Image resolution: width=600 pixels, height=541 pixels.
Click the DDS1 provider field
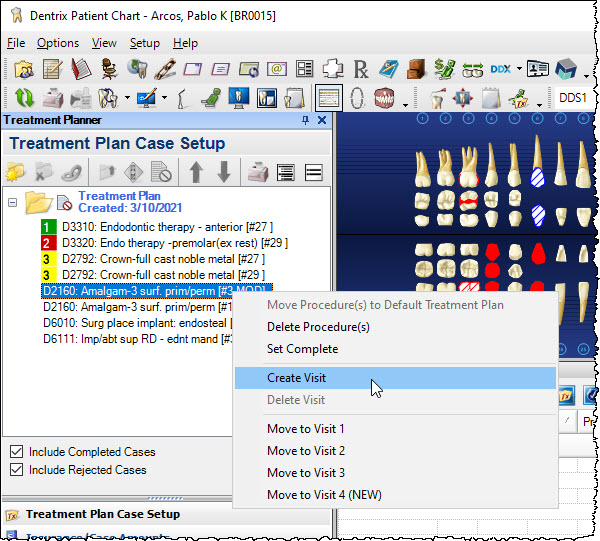[x=573, y=98]
